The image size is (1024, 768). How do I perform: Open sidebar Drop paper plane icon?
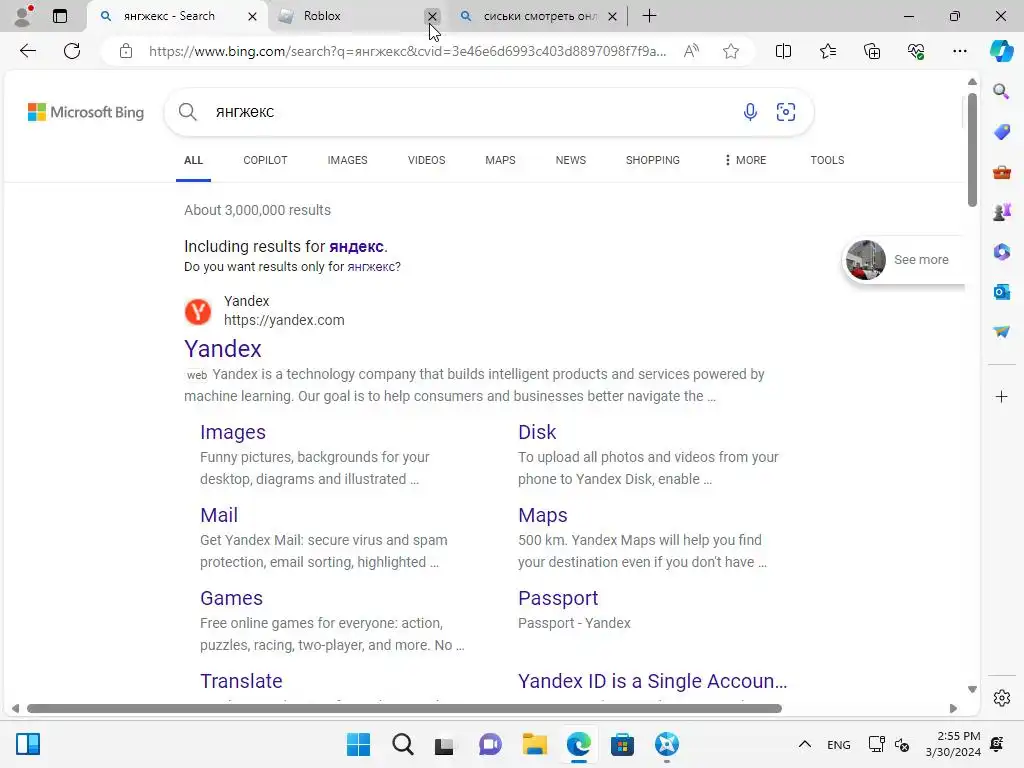(x=1002, y=332)
